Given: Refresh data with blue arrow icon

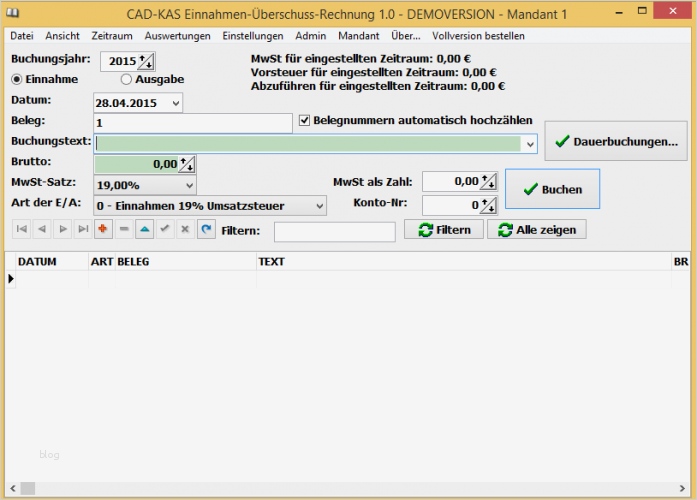Looking at the screenshot, I should (206, 229).
